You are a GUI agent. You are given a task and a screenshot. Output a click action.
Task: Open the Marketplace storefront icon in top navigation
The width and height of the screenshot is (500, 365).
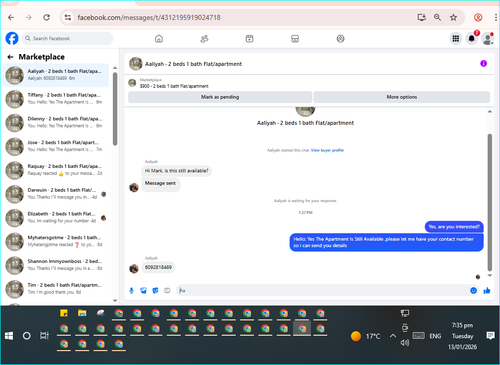(x=295, y=39)
